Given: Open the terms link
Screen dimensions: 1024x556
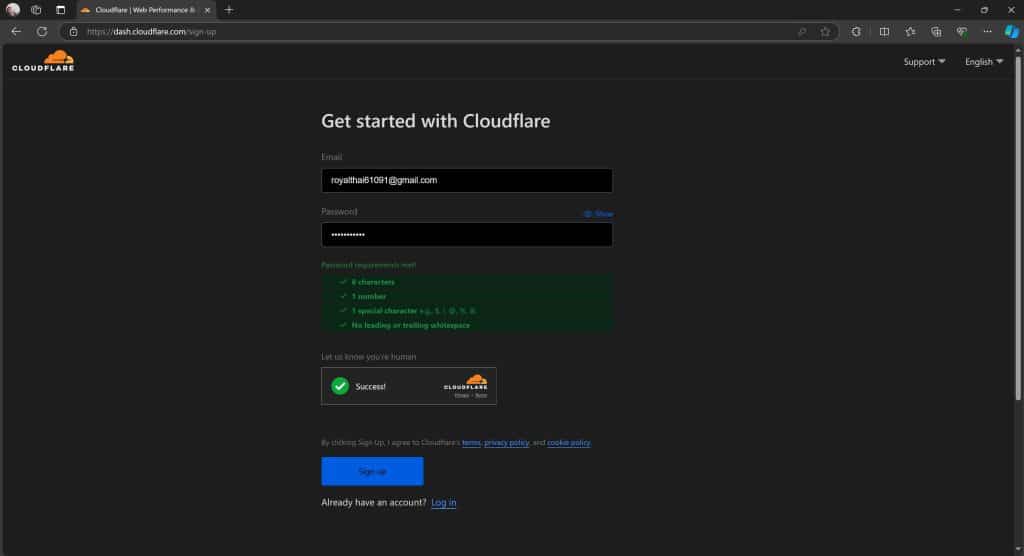Looking at the screenshot, I should click(x=471, y=443).
